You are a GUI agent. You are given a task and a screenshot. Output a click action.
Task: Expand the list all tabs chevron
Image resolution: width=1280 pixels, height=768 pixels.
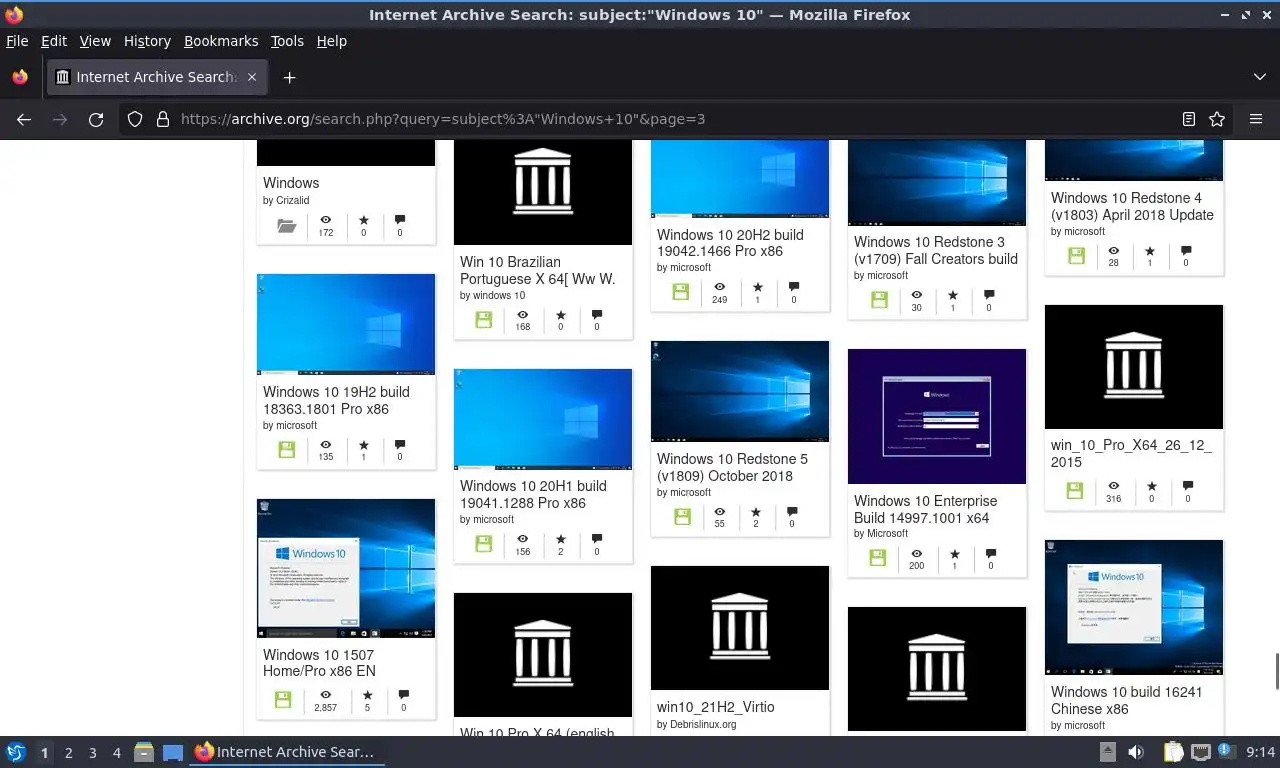pos(1260,77)
